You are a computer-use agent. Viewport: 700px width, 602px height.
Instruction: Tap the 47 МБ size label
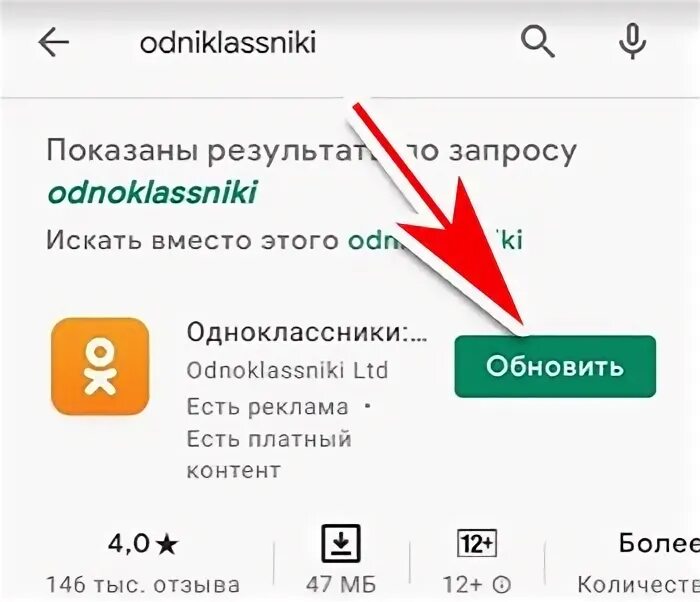pyautogui.click(x=341, y=584)
